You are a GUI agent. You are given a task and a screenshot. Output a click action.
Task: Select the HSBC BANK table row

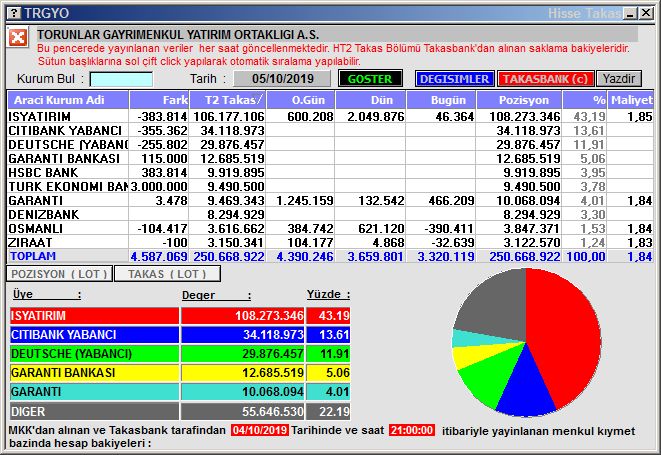tap(330, 172)
